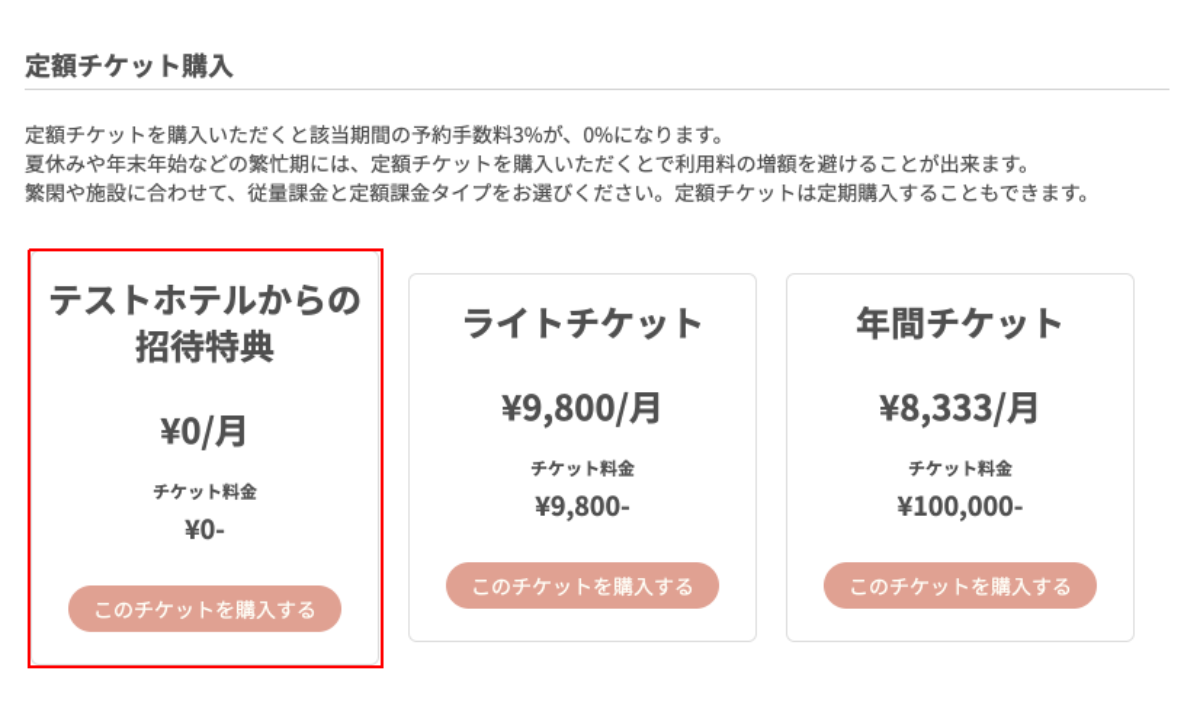The image size is (1200, 722).
Task: Purchase the テストホテルからの招待特典 ticket
Action: 205,609
